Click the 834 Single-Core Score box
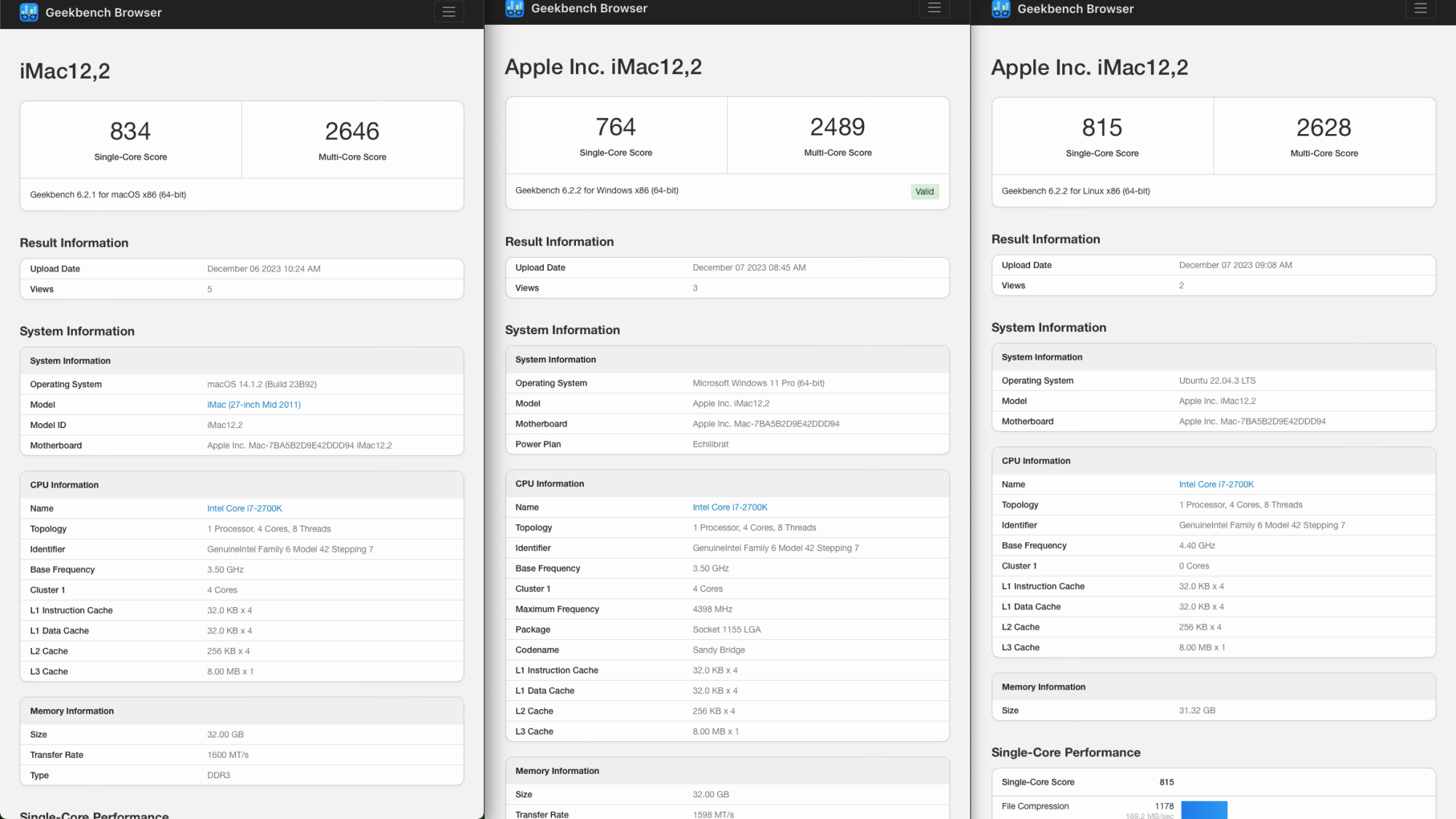Image resolution: width=1456 pixels, height=819 pixels. coord(131,140)
